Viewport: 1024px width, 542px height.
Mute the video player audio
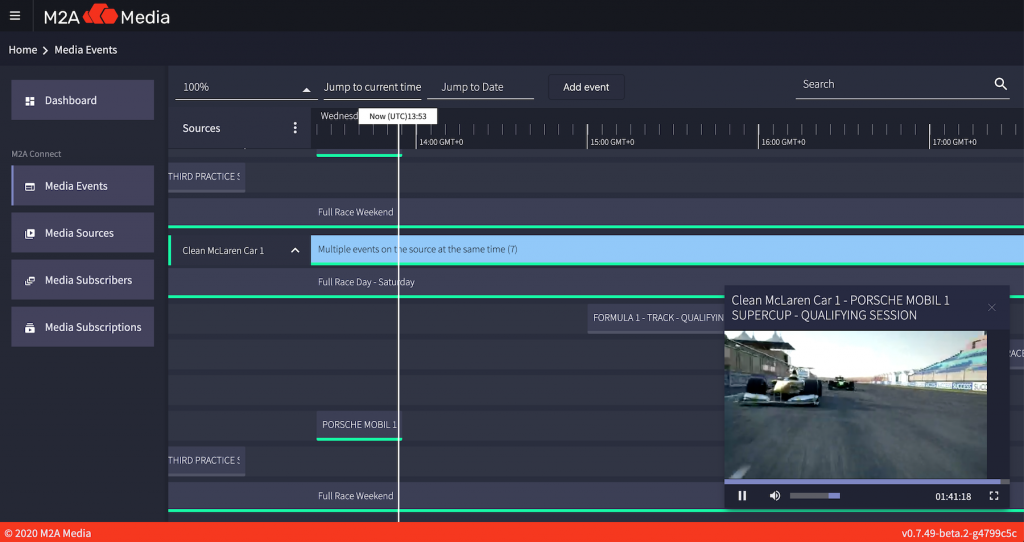(774, 496)
